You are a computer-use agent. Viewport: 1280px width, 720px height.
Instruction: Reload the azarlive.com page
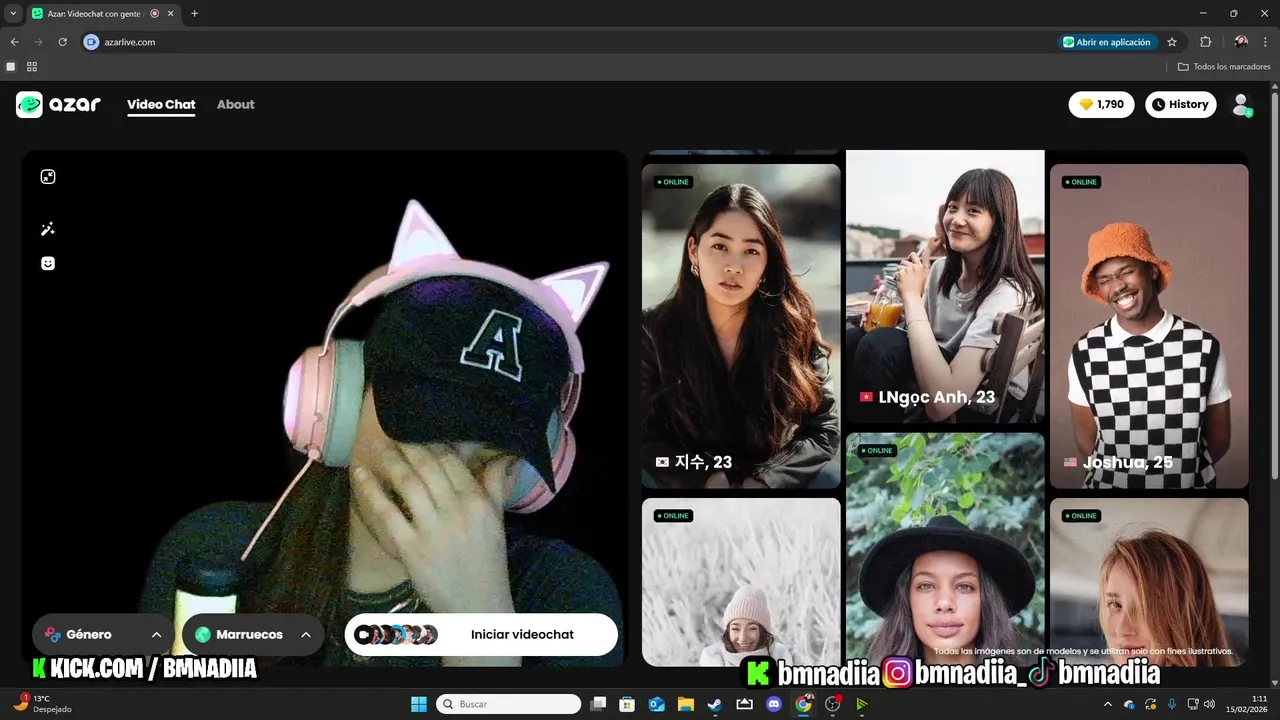[62, 42]
